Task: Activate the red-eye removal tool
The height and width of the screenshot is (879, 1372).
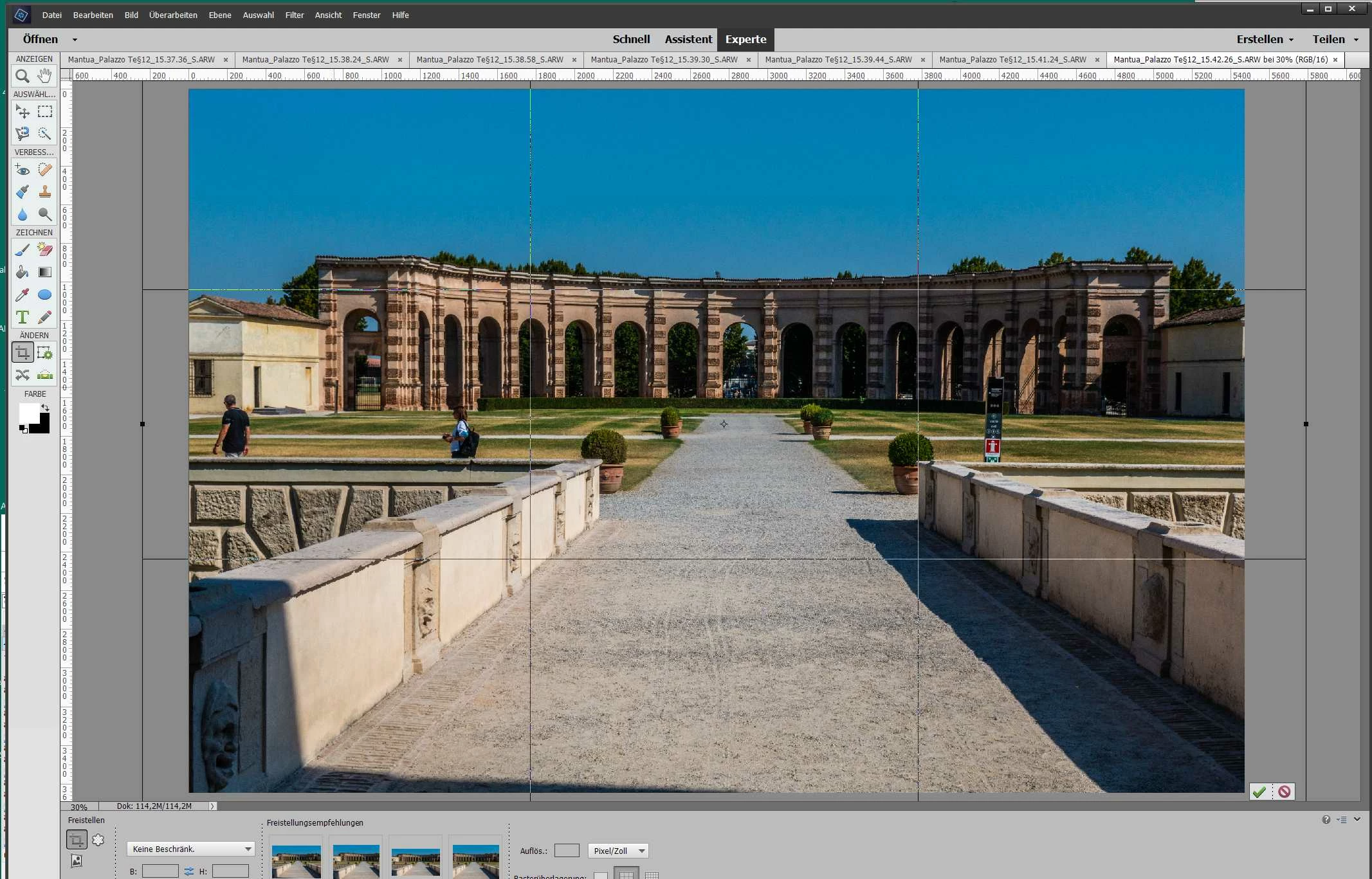Action: [22, 170]
